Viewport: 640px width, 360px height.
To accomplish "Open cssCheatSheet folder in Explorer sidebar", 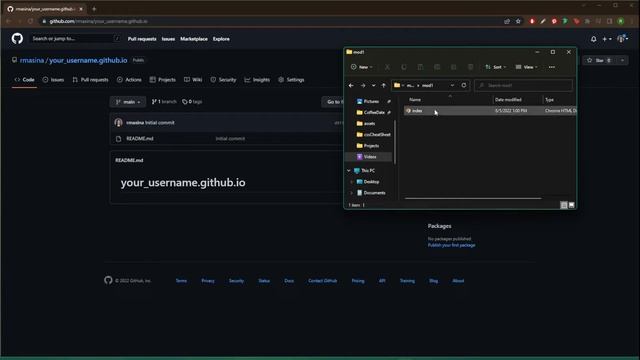I will click(373, 134).
